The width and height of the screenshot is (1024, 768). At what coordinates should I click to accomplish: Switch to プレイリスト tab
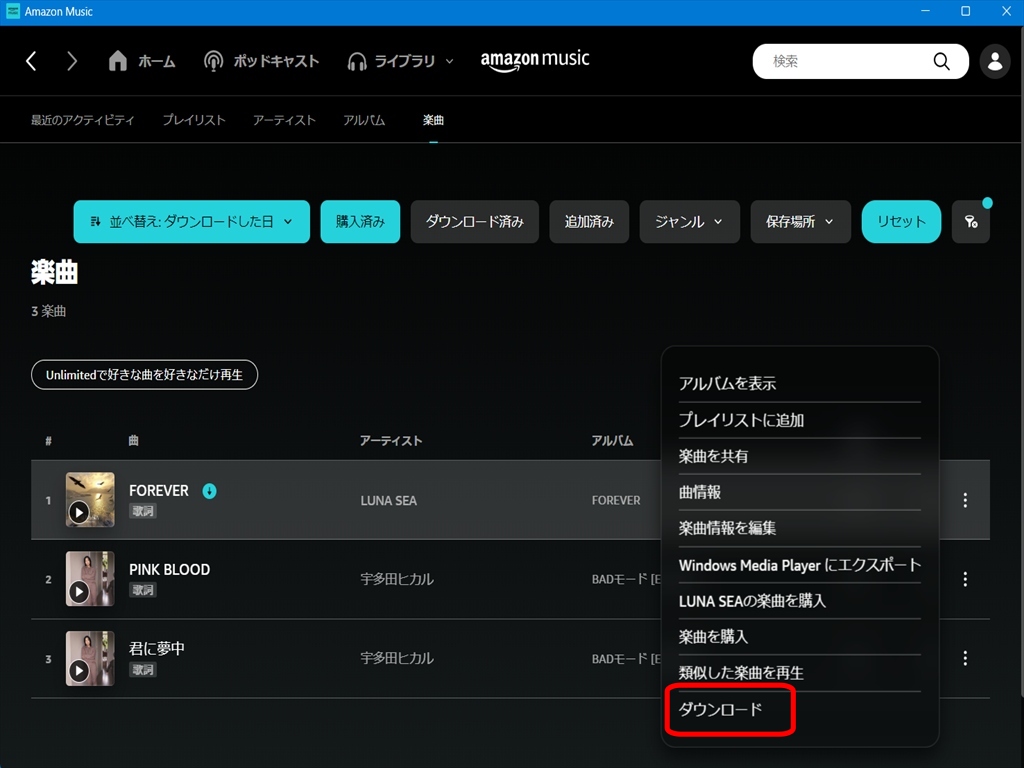(x=194, y=120)
